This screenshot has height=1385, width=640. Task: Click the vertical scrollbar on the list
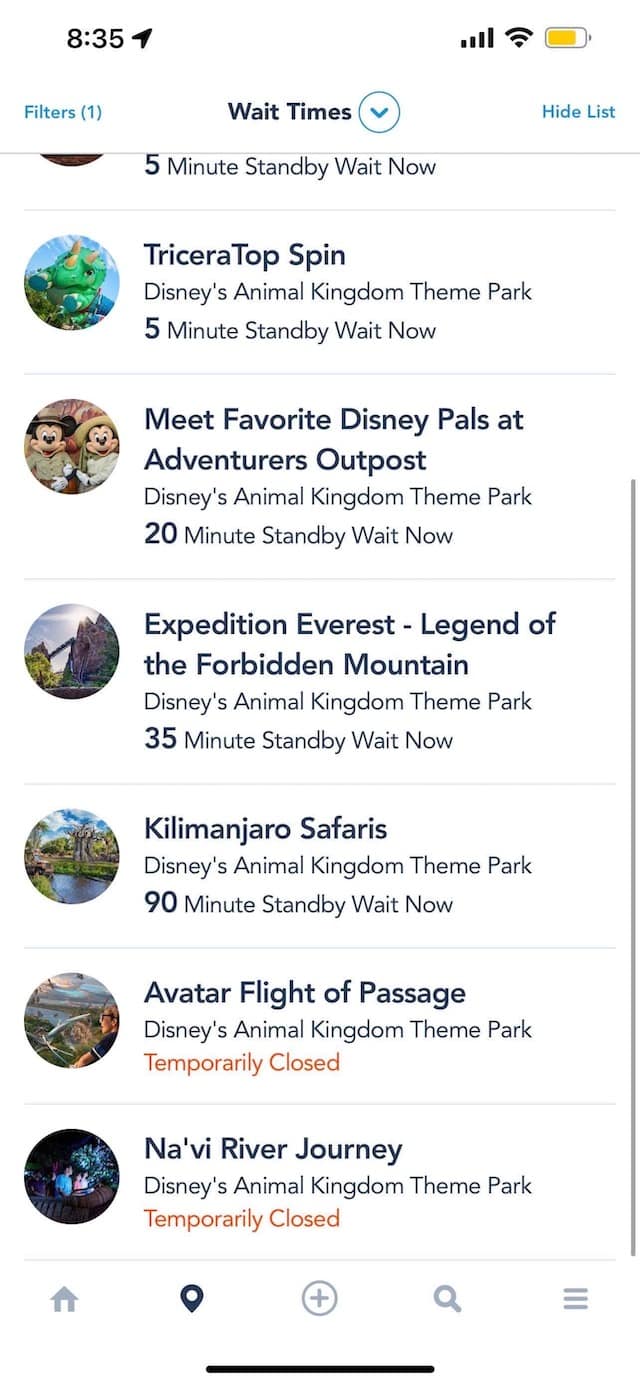click(x=633, y=865)
